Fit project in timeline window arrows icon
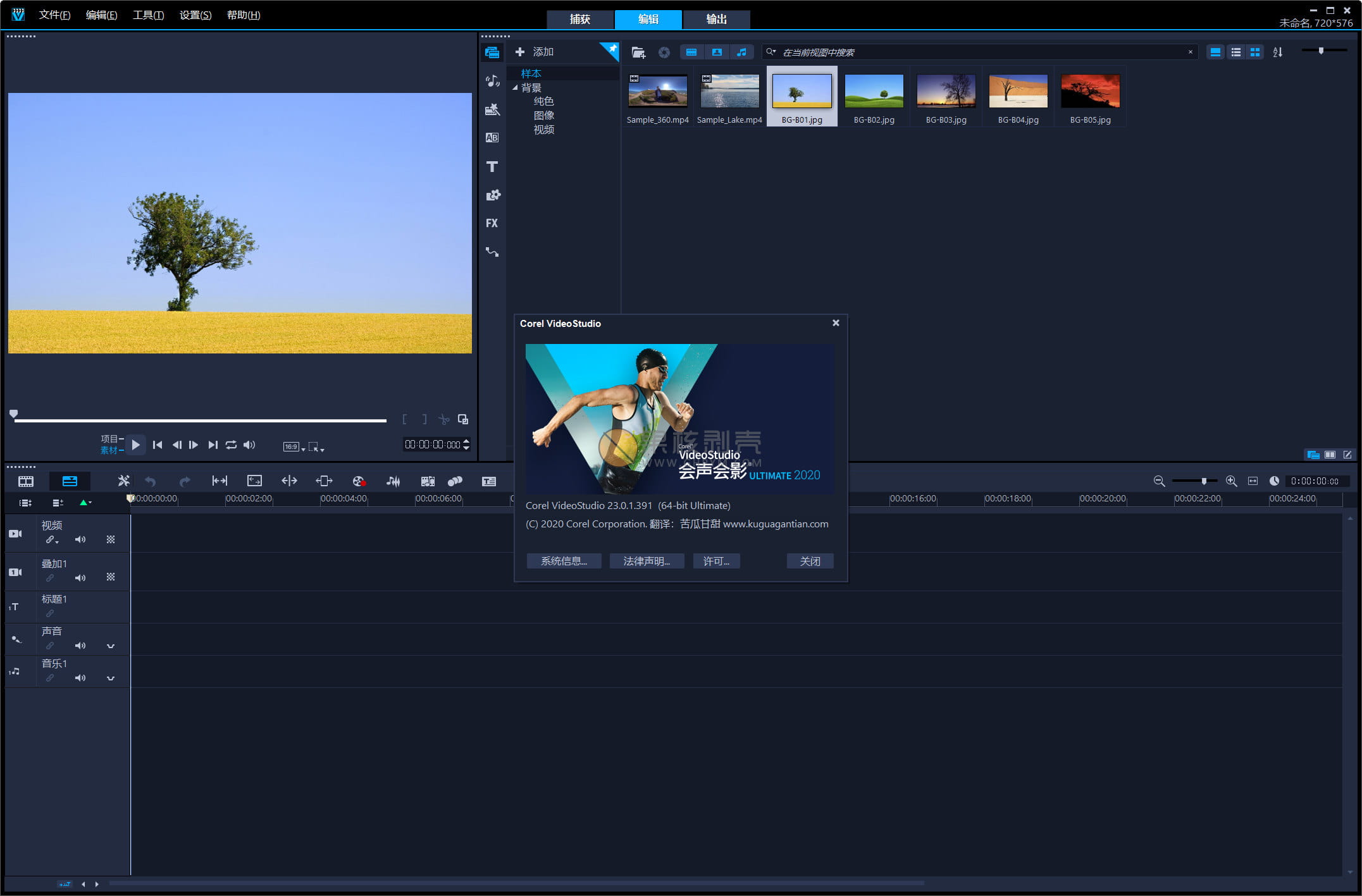Viewport: 1362px width, 896px height. click(1253, 481)
